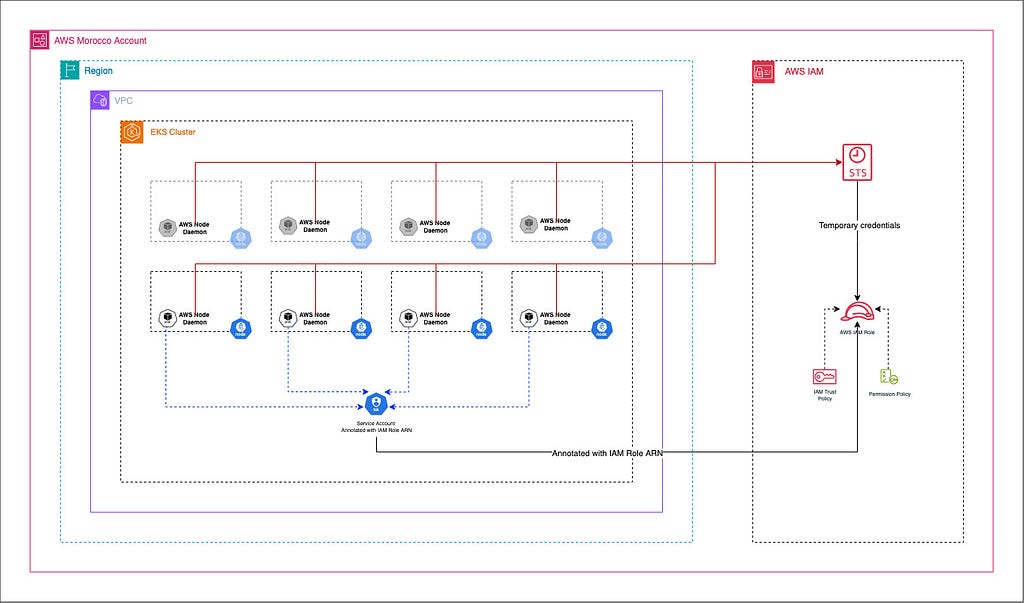1024x603 pixels.
Task: Click the faded node badge on the second top-row box
Action: (361, 238)
